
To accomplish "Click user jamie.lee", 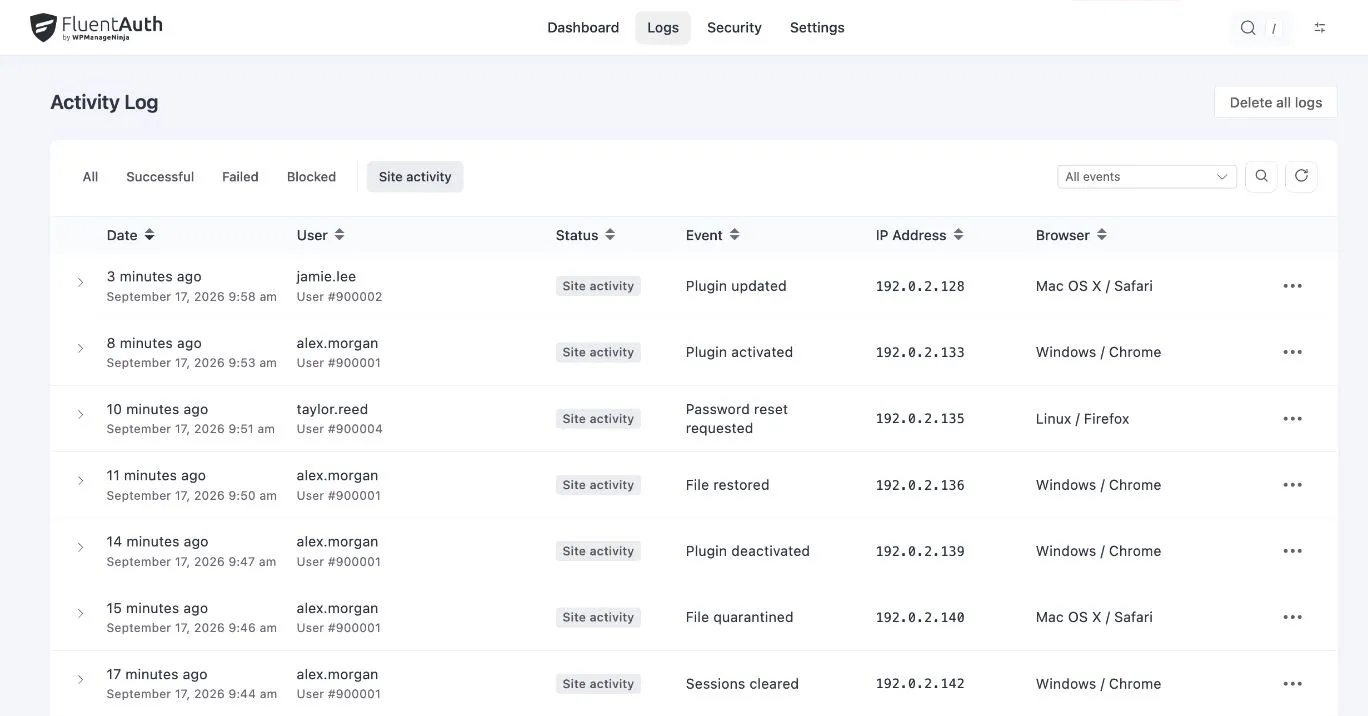I will pyautogui.click(x=326, y=277).
